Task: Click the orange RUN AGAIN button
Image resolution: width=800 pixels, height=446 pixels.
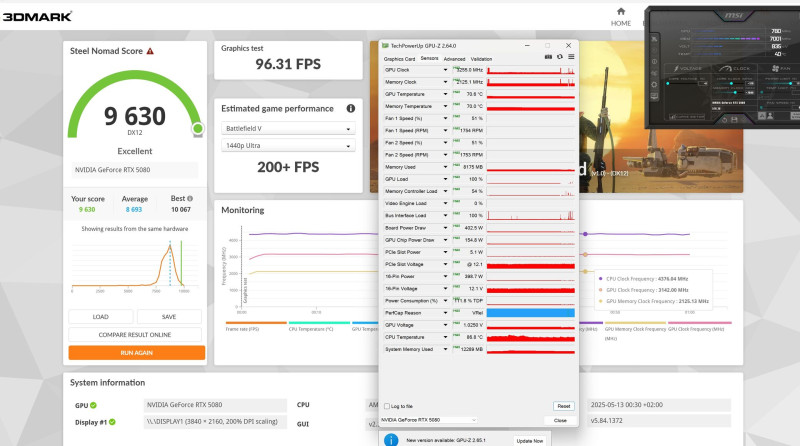Action: [137, 353]
